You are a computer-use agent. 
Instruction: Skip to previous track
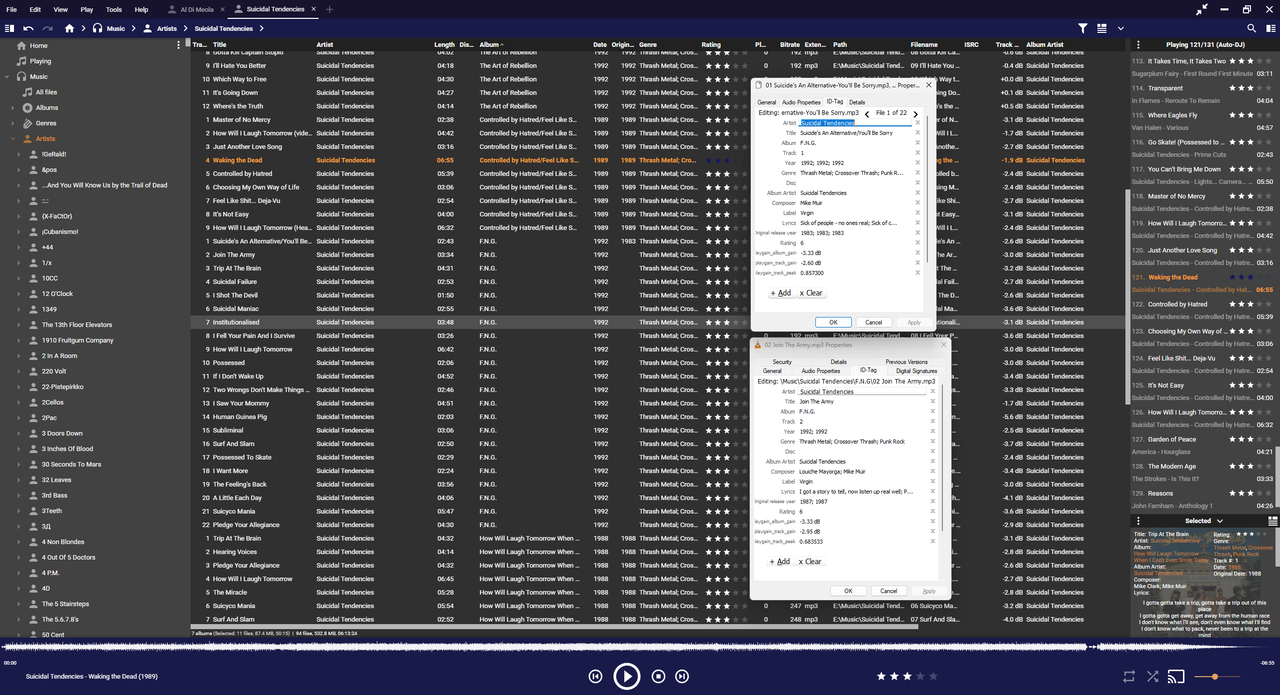pos(595,677)
